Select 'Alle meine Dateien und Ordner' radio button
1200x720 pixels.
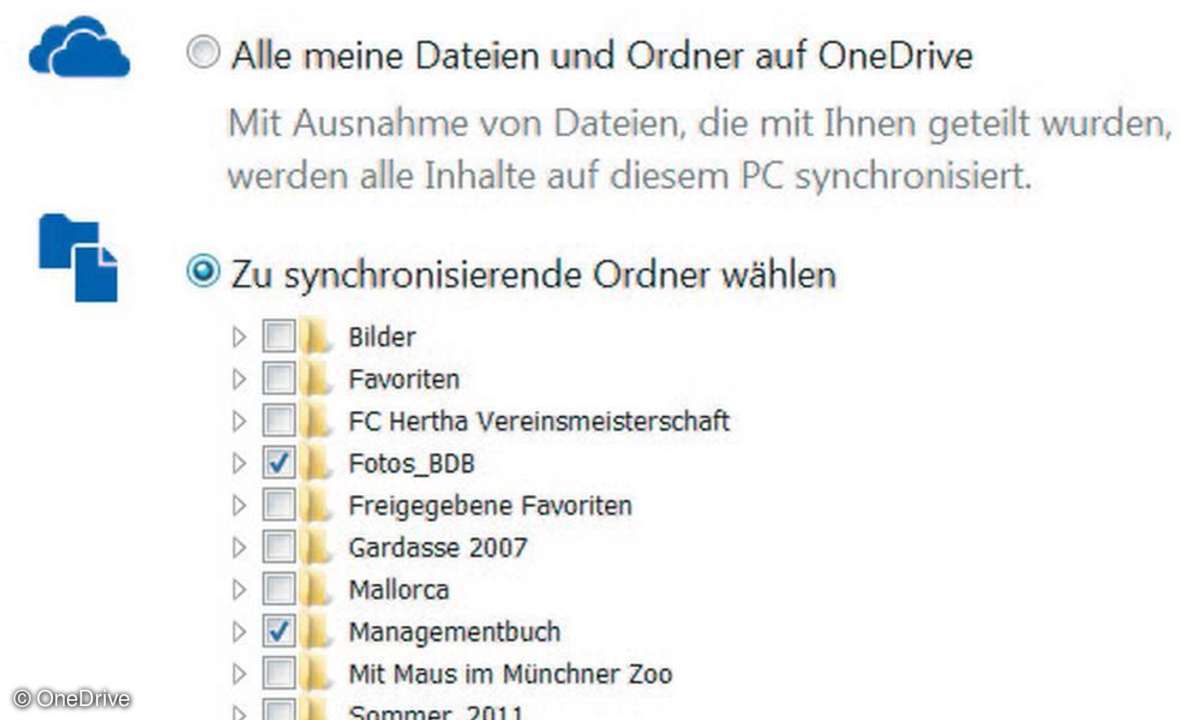[203, 54]
